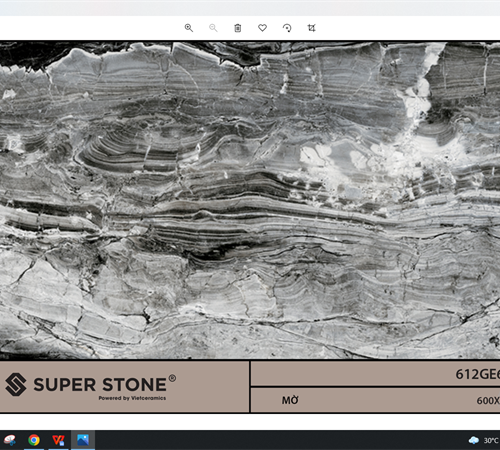Click the 'Powered by Vietceramics' text
Screen dimensions: 500x450
132,398
